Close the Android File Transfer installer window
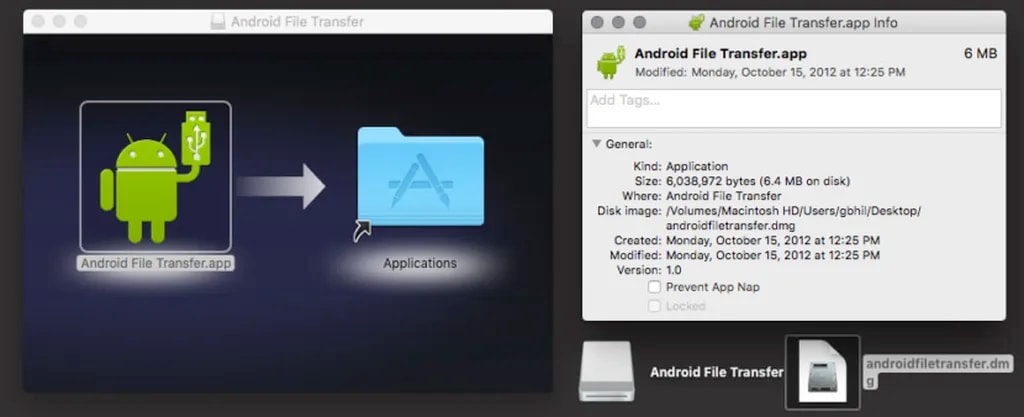The width and height of the screenshot is (1024, 417). coord(35,21)
